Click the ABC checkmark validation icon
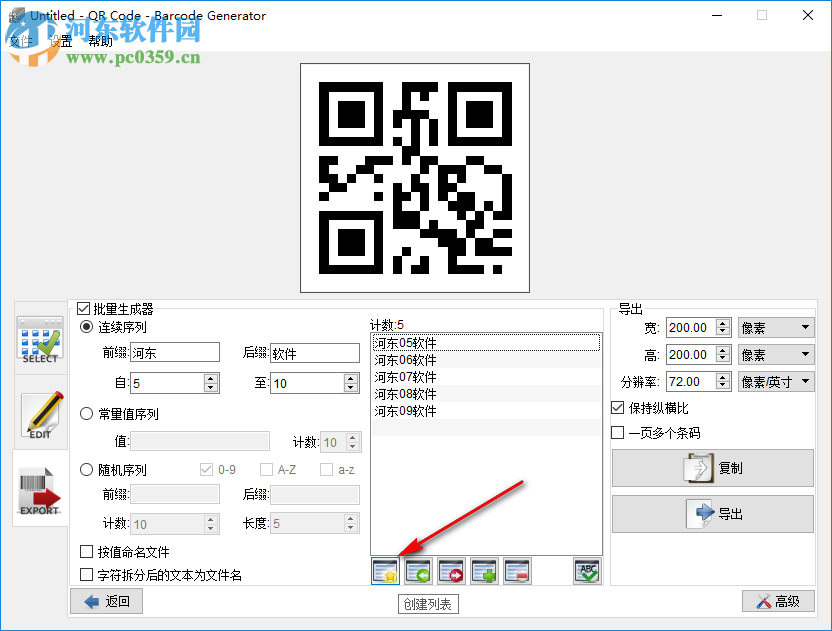The image size is (832, 631). pyautogui.click(x=585, y=570)
